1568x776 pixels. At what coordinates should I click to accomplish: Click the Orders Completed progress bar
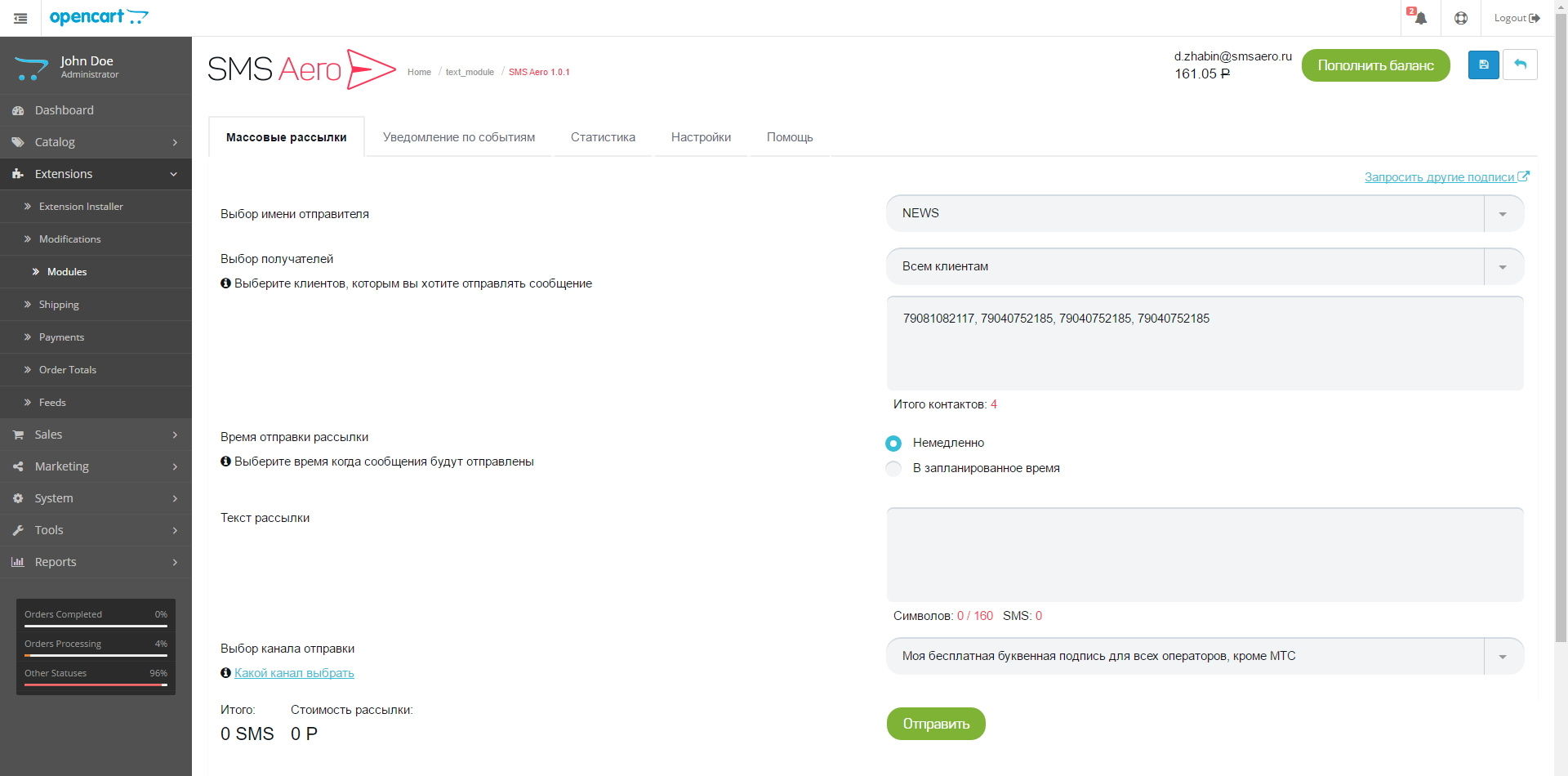tap(96, 626)
